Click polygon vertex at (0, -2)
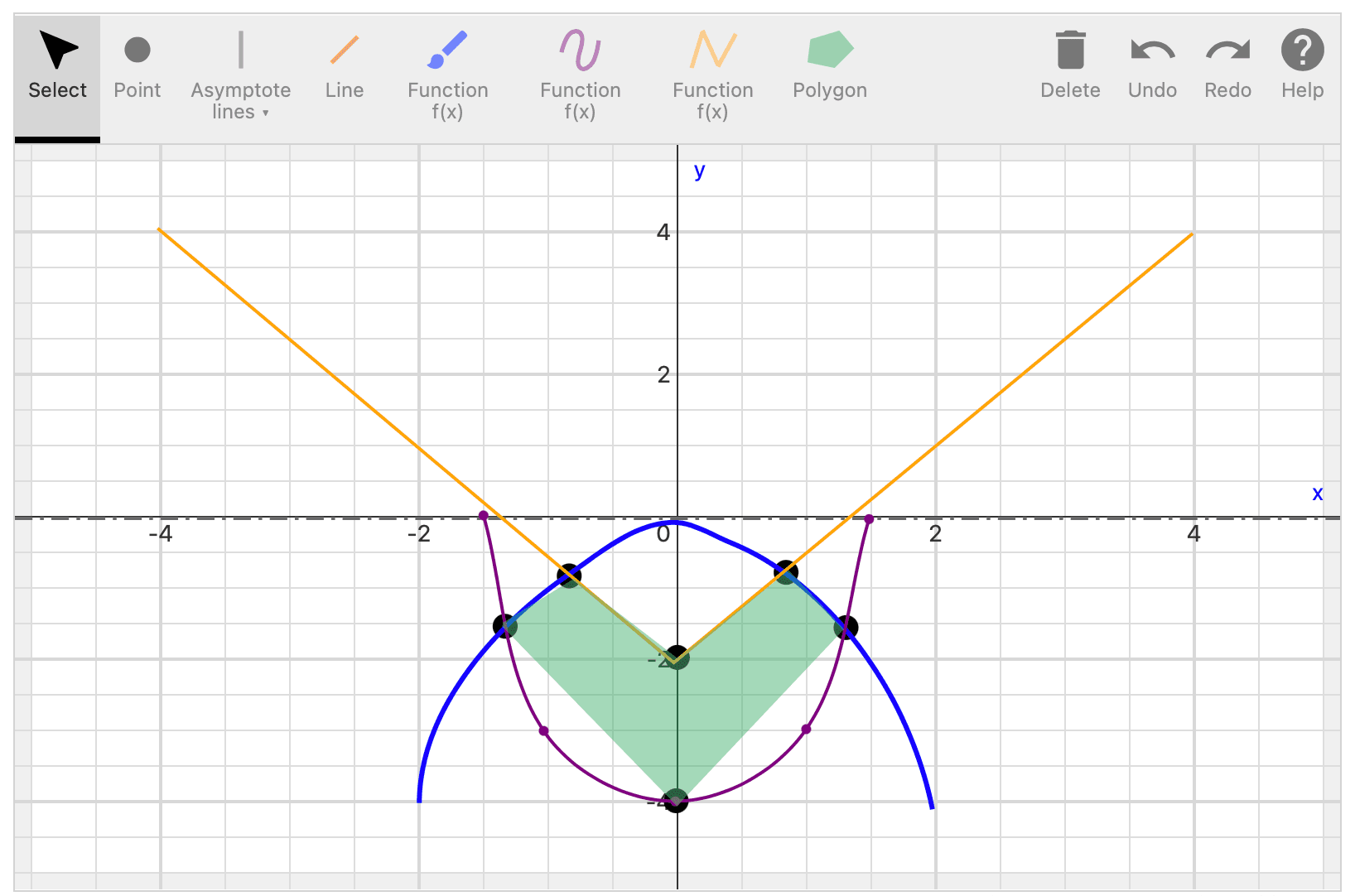The height and width of the screenshot is (896, 1355). 677,658
